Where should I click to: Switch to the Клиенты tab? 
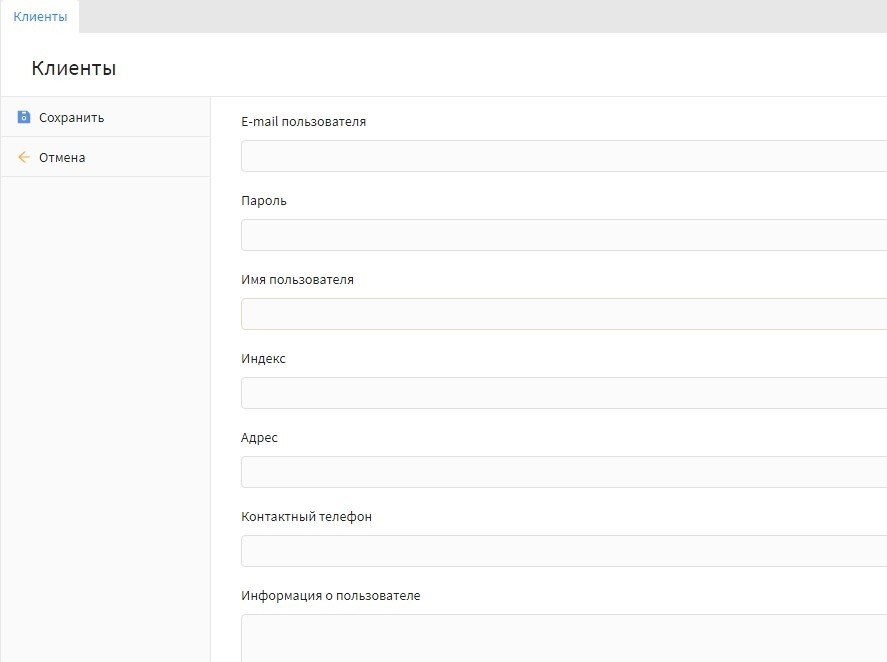point(40,17)
